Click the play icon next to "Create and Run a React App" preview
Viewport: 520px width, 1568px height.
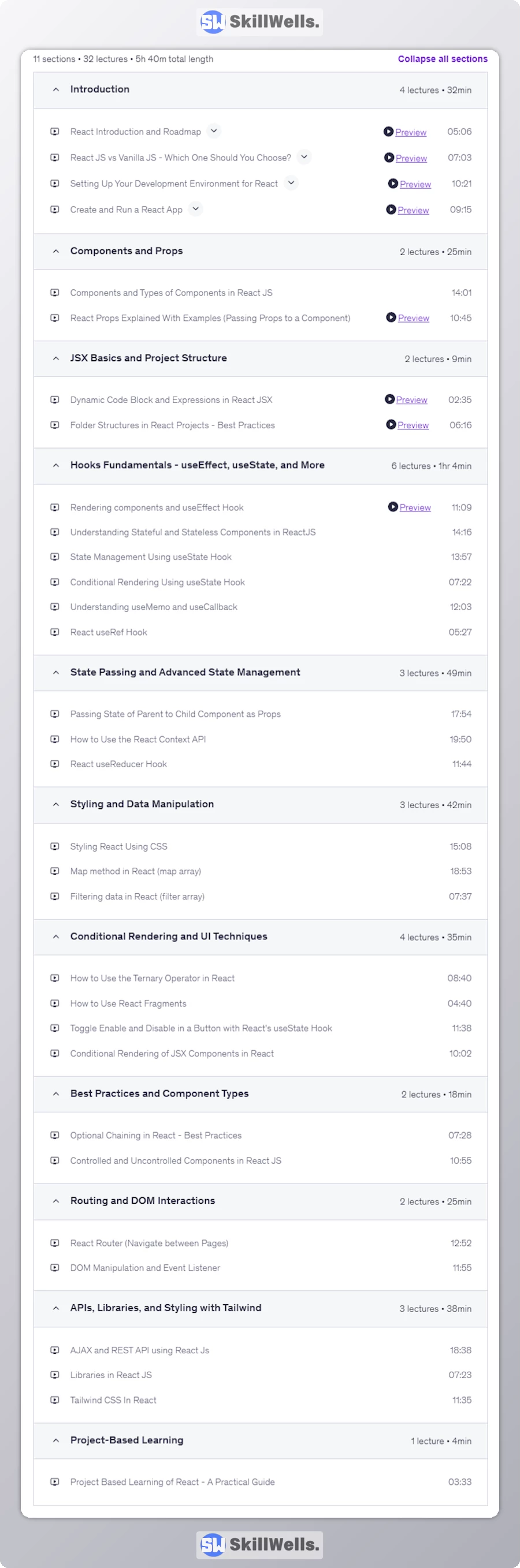click(x=391, y=210)
